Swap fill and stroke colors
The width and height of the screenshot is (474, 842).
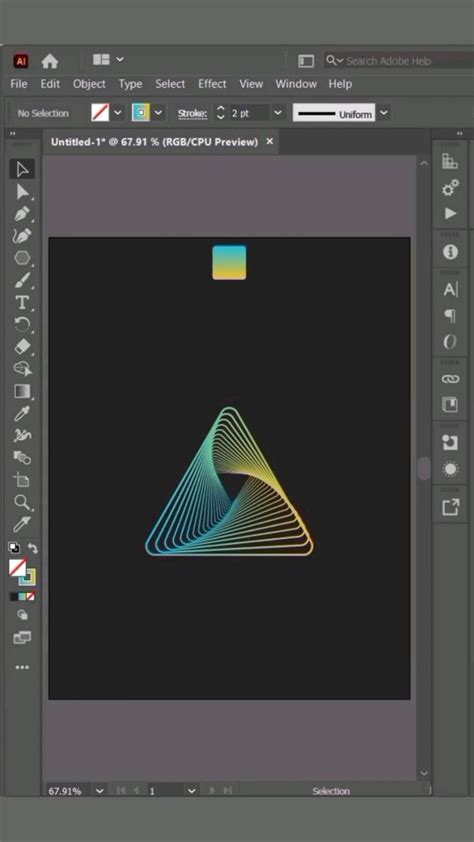pos(32,548)
